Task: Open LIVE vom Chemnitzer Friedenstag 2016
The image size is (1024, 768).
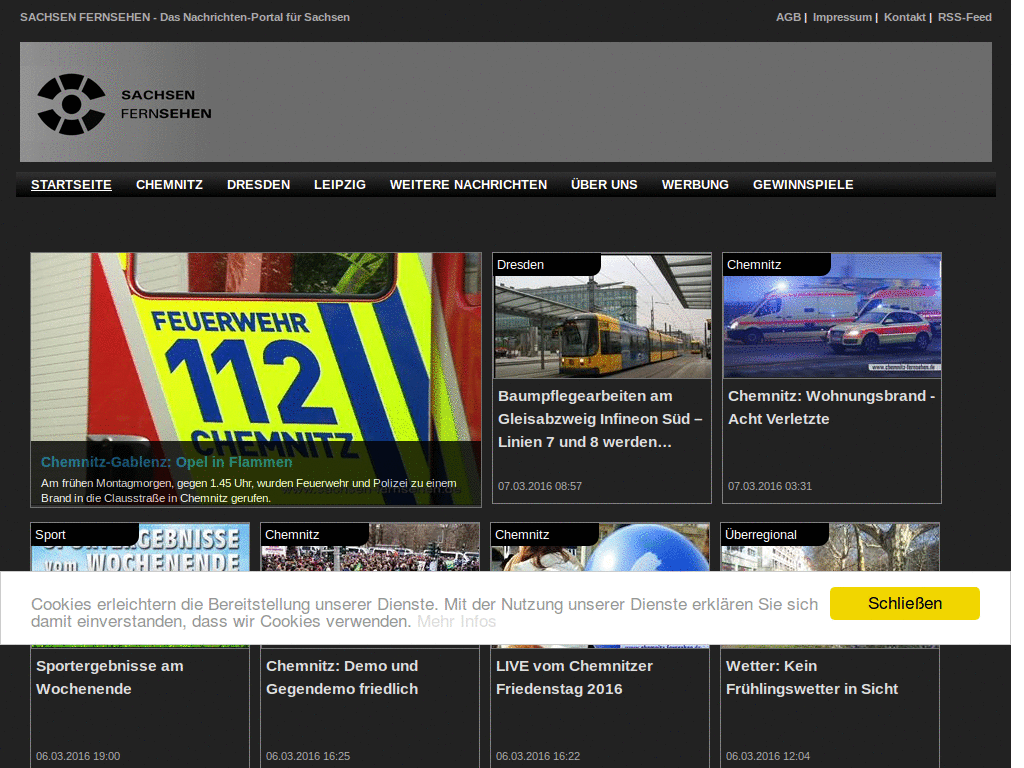Action: pyautogui.click(x=574, y=677)
